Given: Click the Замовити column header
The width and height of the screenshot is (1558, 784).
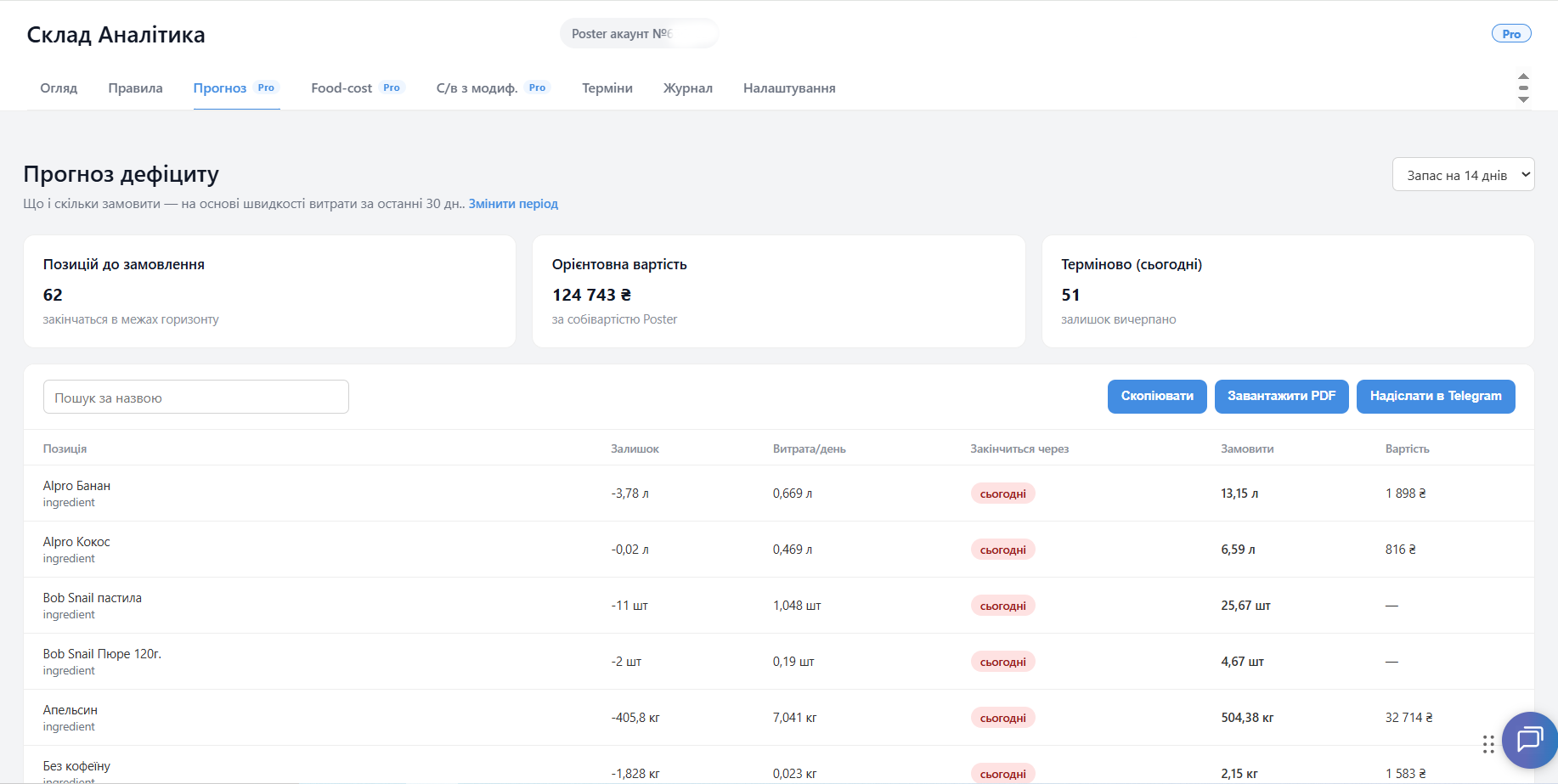Looking at the screenshot, I should (x=1247, y=448).
